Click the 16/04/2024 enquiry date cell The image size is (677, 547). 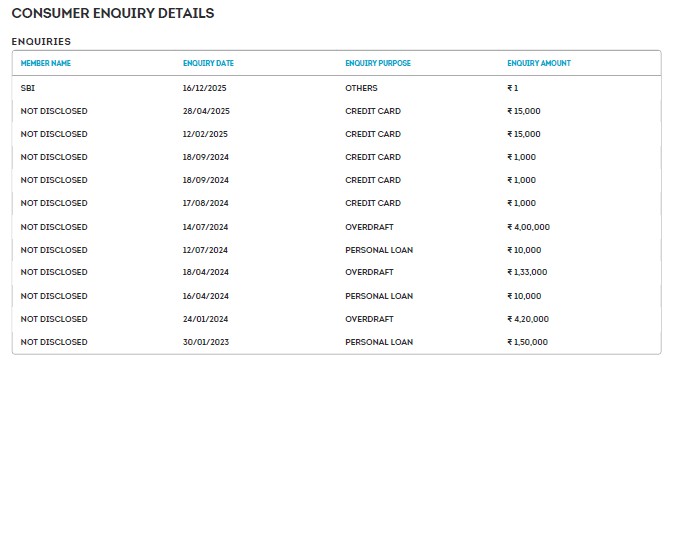[x=205, y=296]
